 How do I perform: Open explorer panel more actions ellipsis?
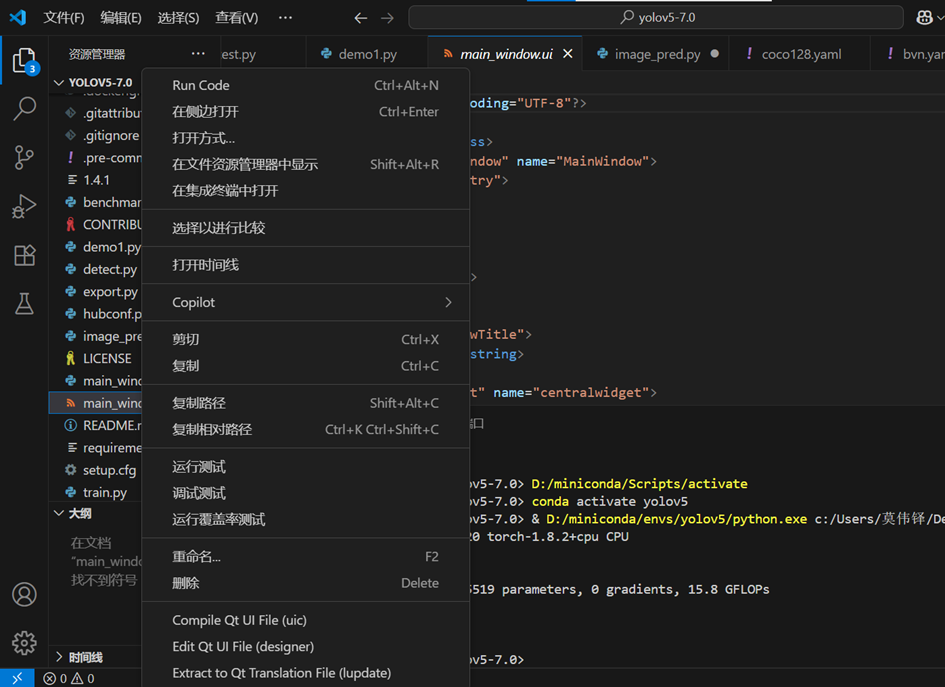[x=198, y=54]
